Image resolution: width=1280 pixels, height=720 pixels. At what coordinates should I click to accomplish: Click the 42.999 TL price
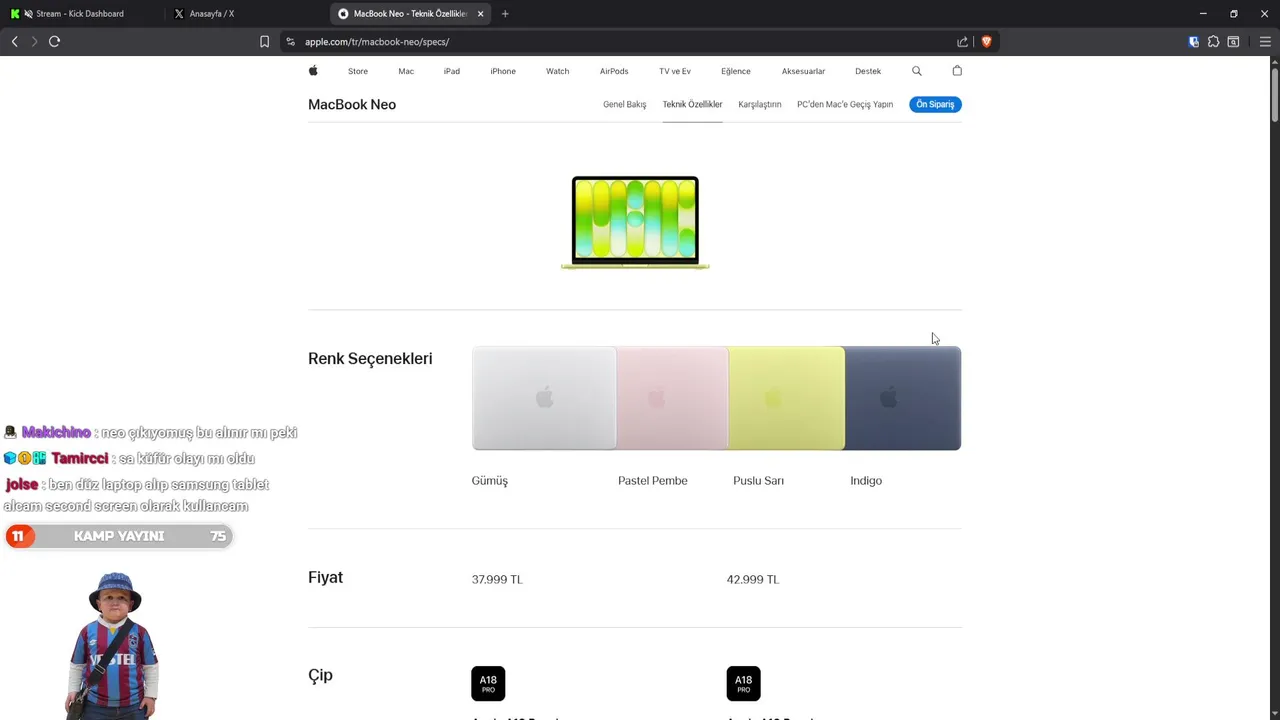click(x=753, y=579)
